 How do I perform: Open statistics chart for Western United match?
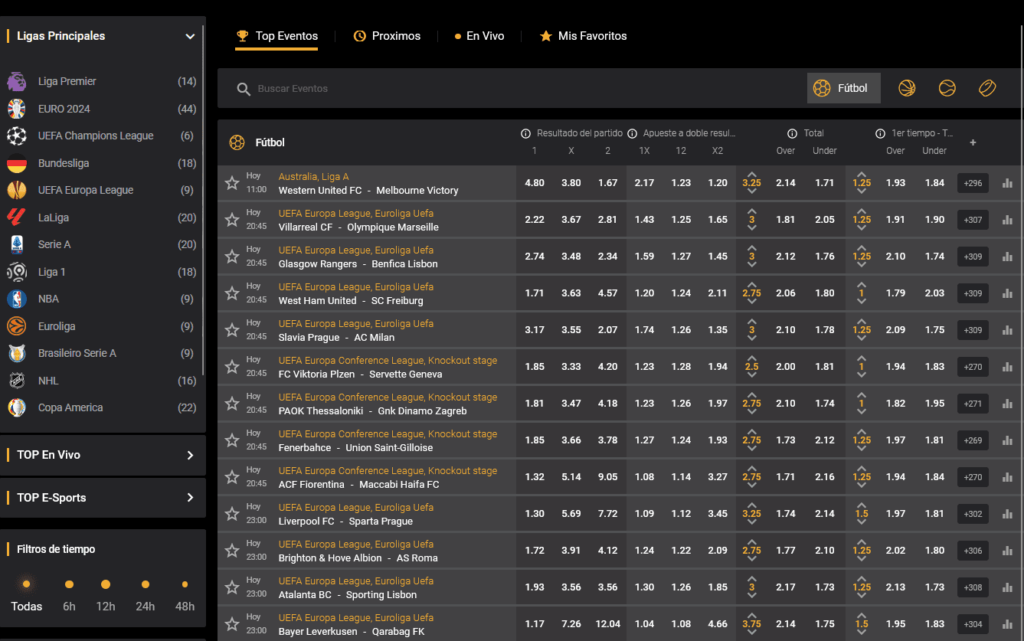click(1006, 182)
